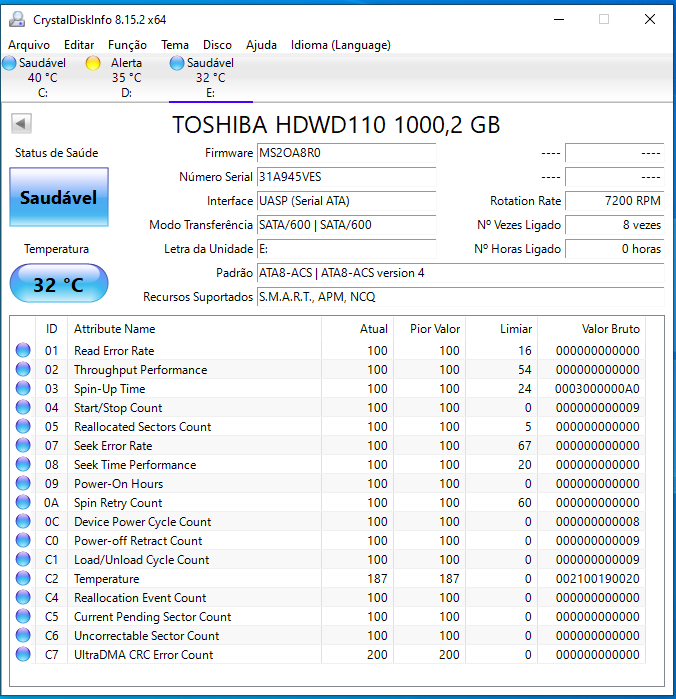Viewport: 676px width, 699px height.
Task: Open the Arquivo menu
Action: tap(29, 45)
